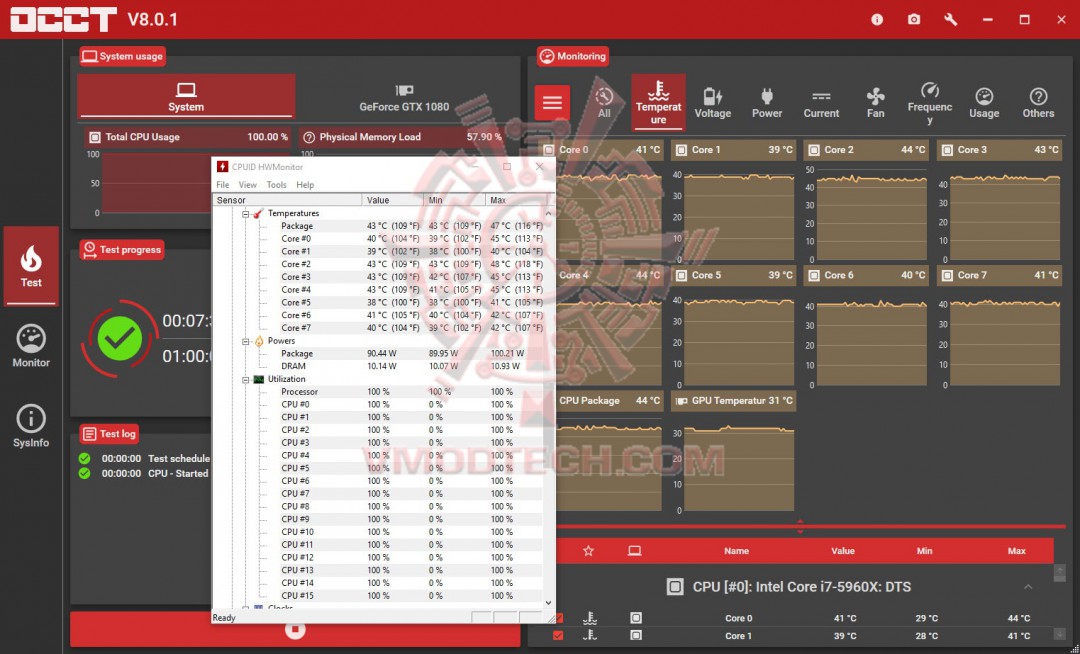The width and height of the screenshot is (1080, 654).
Task: Click the CPU chip icon on Core 3 graph
Action: (x=947, y=149)
